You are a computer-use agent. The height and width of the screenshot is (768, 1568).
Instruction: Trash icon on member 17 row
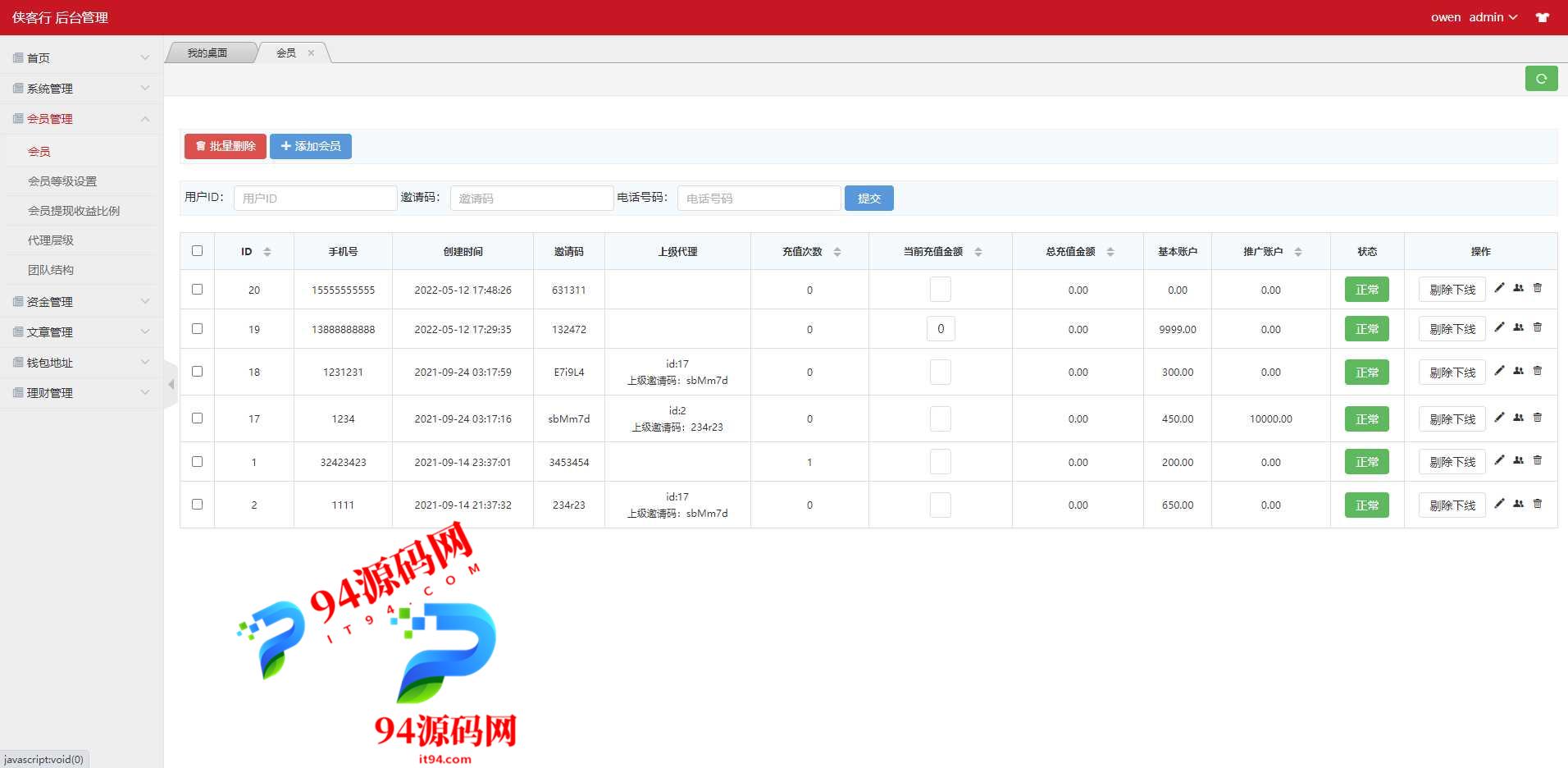point(1538,418)
